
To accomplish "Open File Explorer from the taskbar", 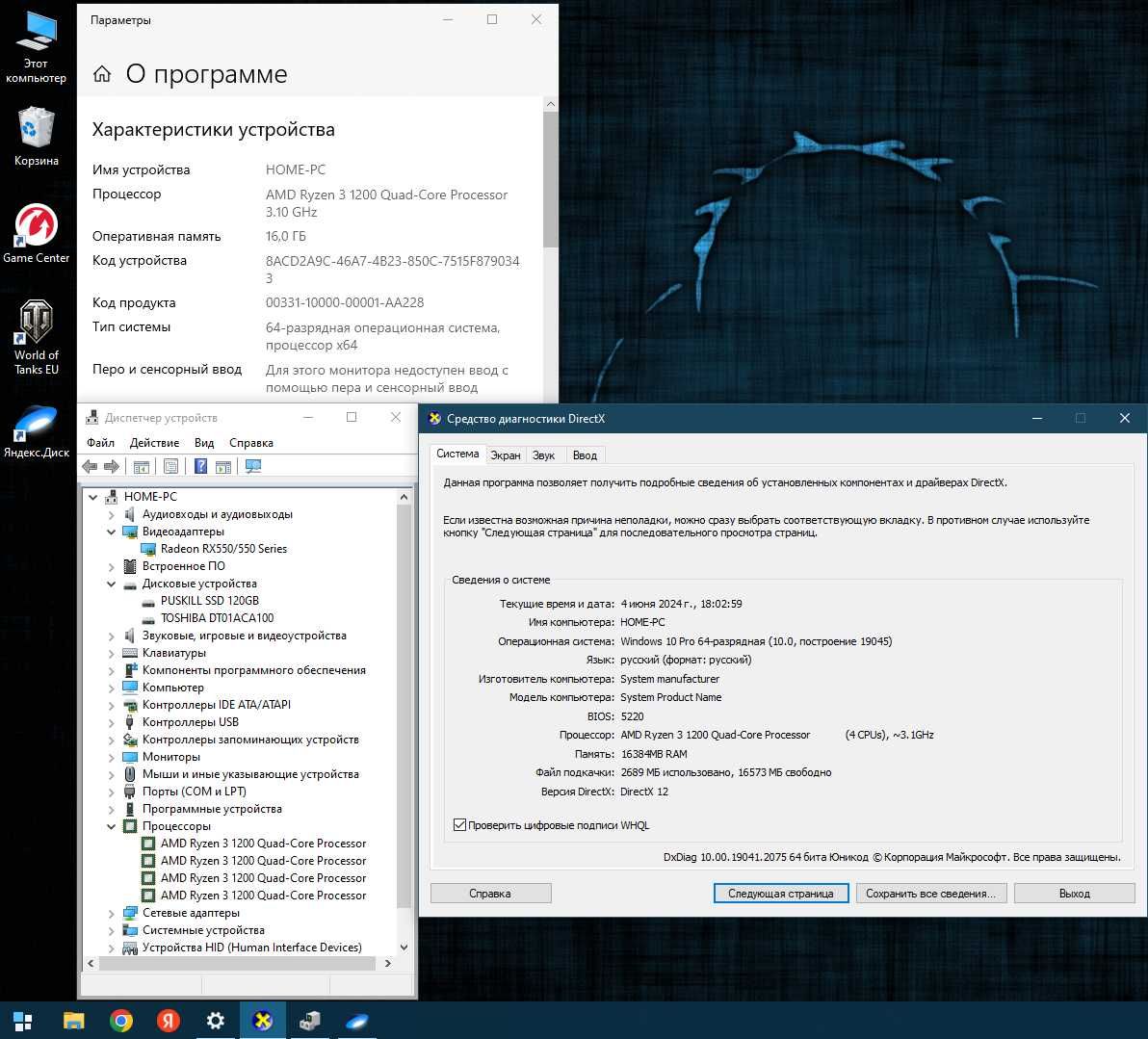I will click(73, 1021).
